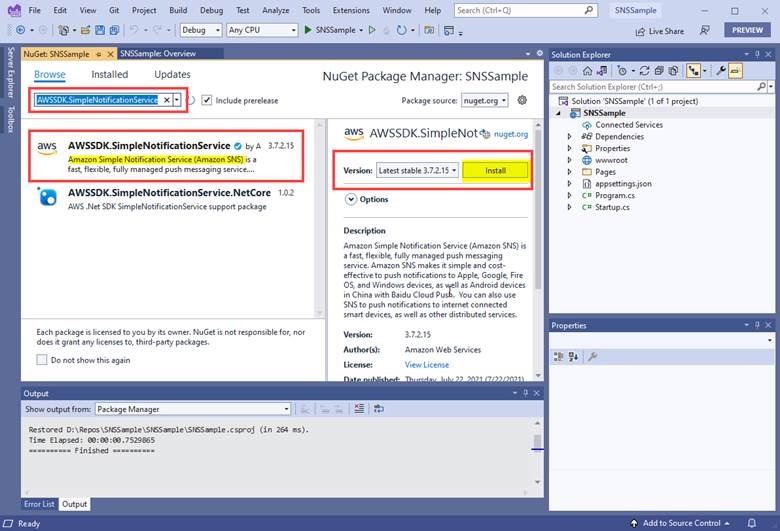Expand the Options section chevron

coord(351,200)
